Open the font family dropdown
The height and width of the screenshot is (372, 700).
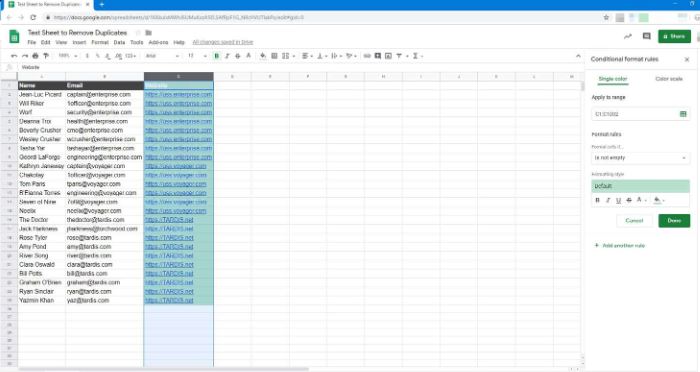[162, 56]
